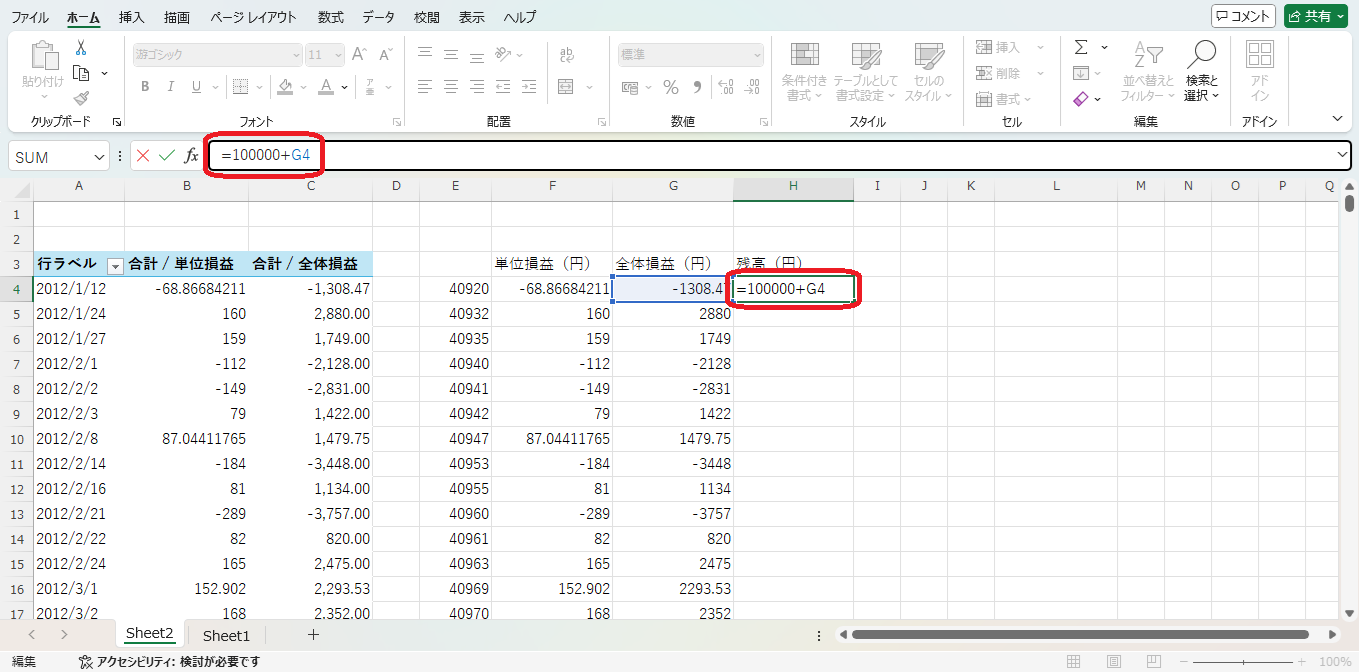
Task: Open the Name Box dropdown arrow
Action: point(99,157)
